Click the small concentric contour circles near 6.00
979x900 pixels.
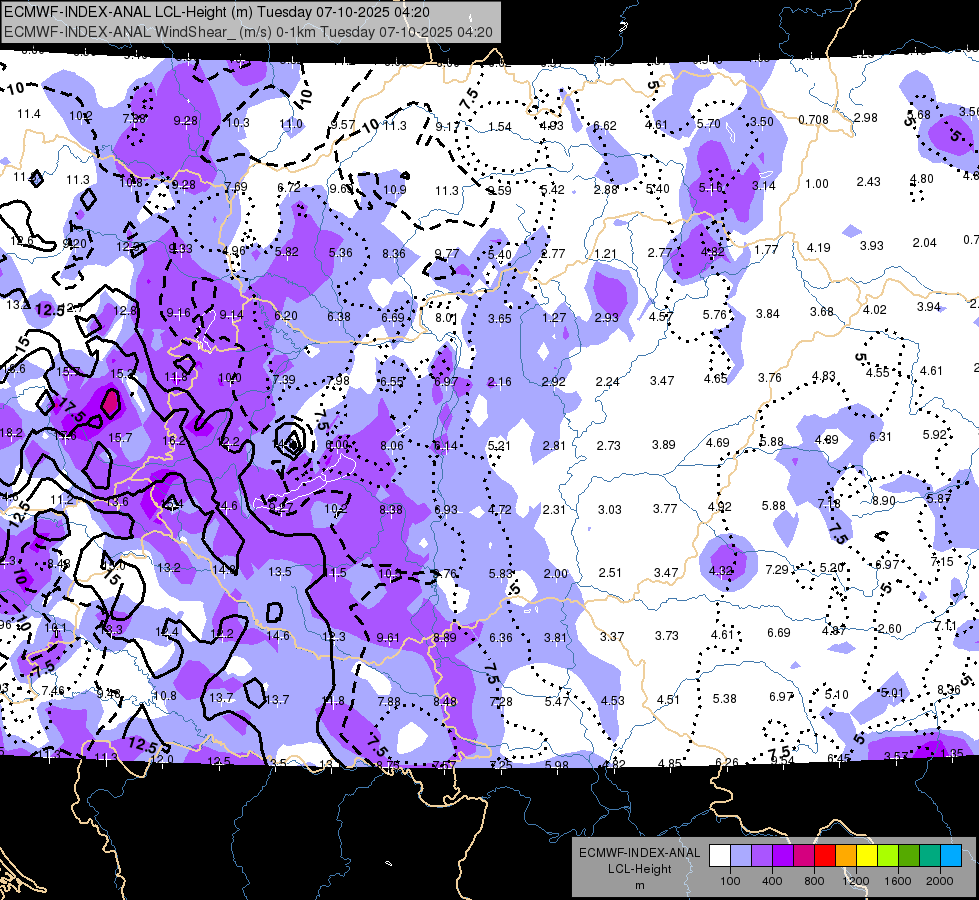[291, 440]
